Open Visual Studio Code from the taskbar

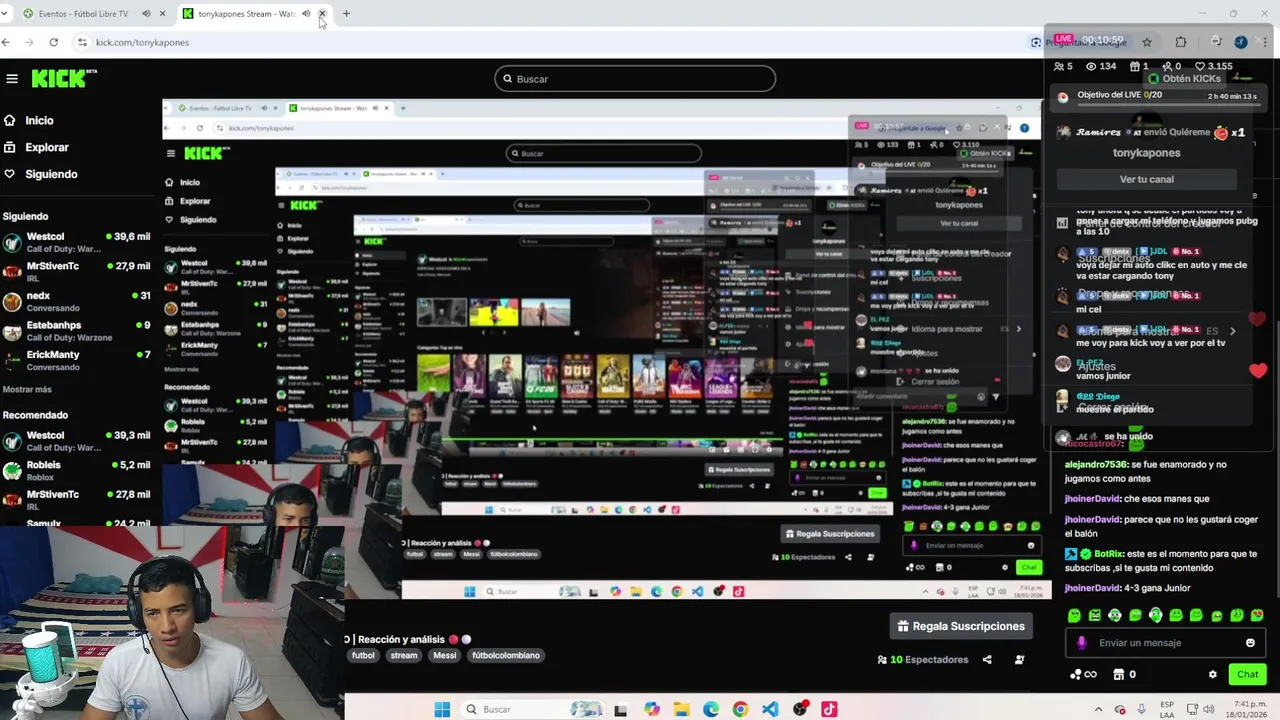pos(770,709)
